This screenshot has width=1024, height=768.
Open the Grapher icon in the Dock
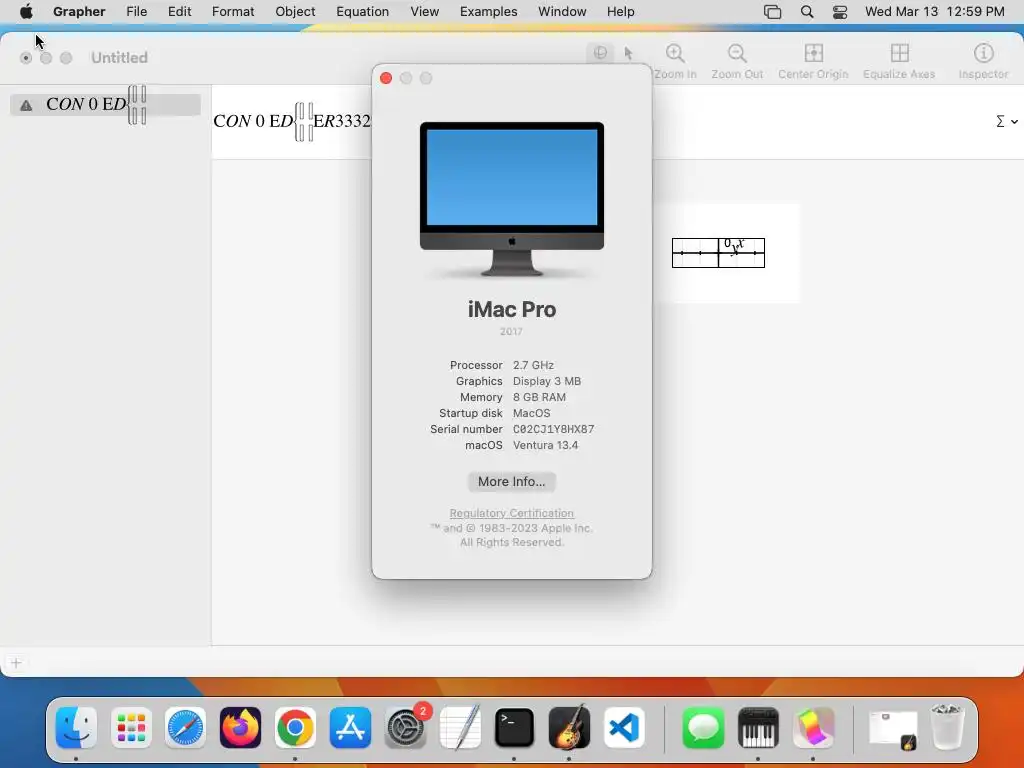click(x=813, y=728)
